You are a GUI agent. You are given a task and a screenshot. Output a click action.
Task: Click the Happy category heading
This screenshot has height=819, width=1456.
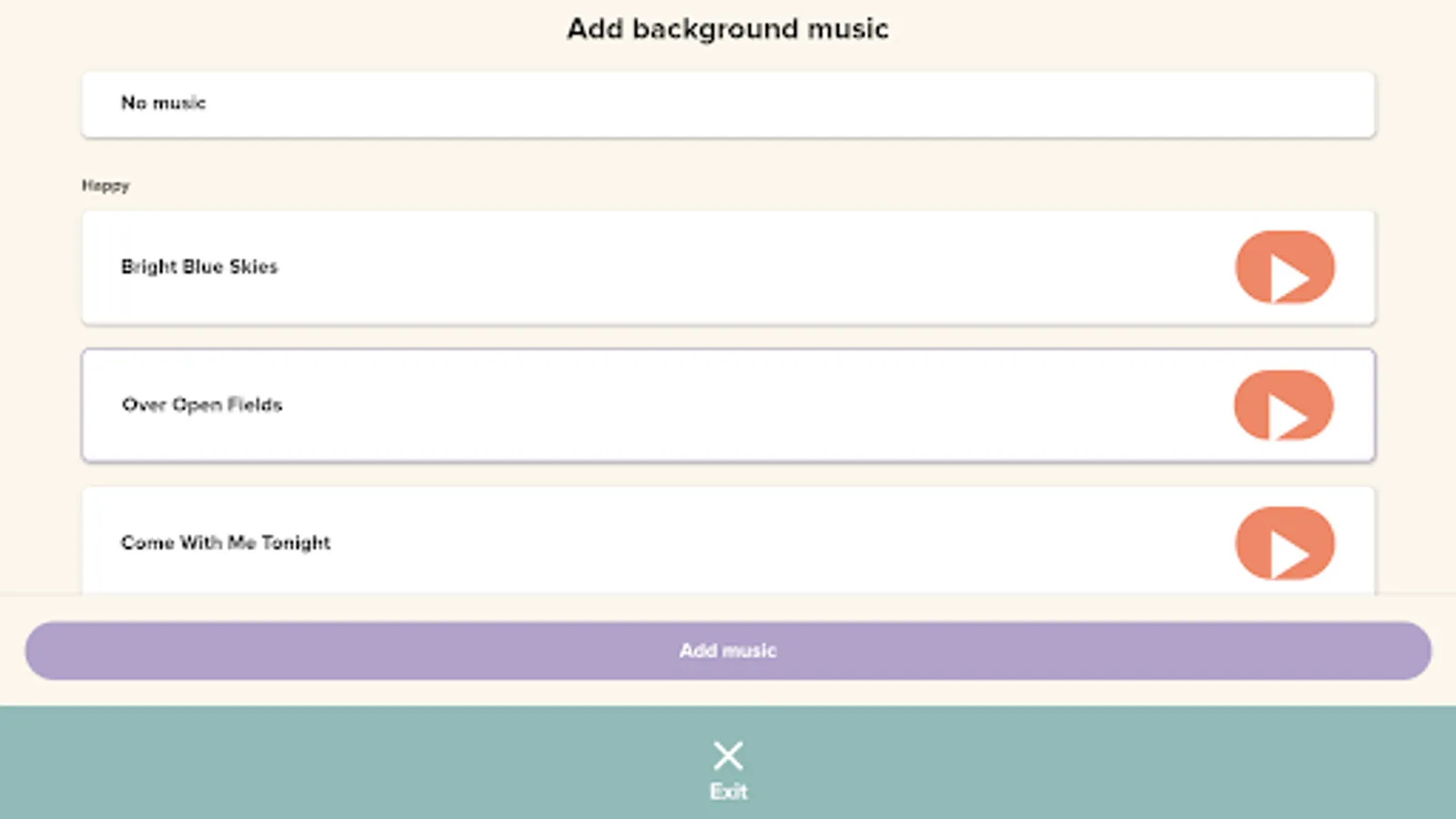(106, 186)
